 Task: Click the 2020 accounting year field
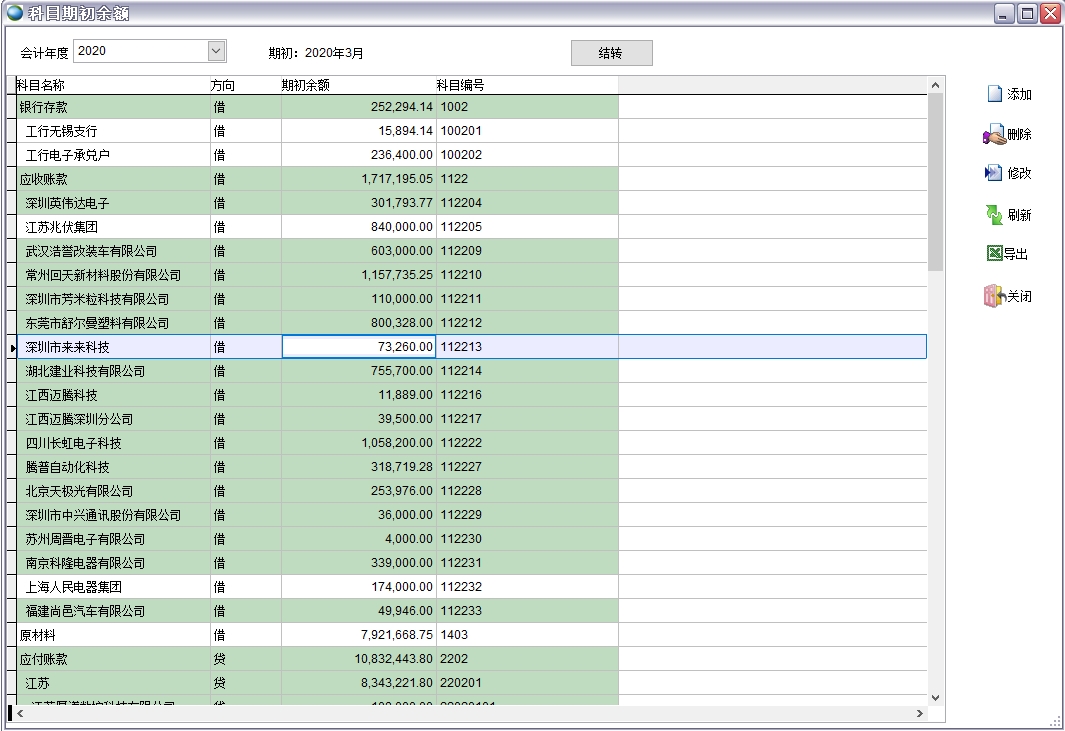(x=140, y=51)
